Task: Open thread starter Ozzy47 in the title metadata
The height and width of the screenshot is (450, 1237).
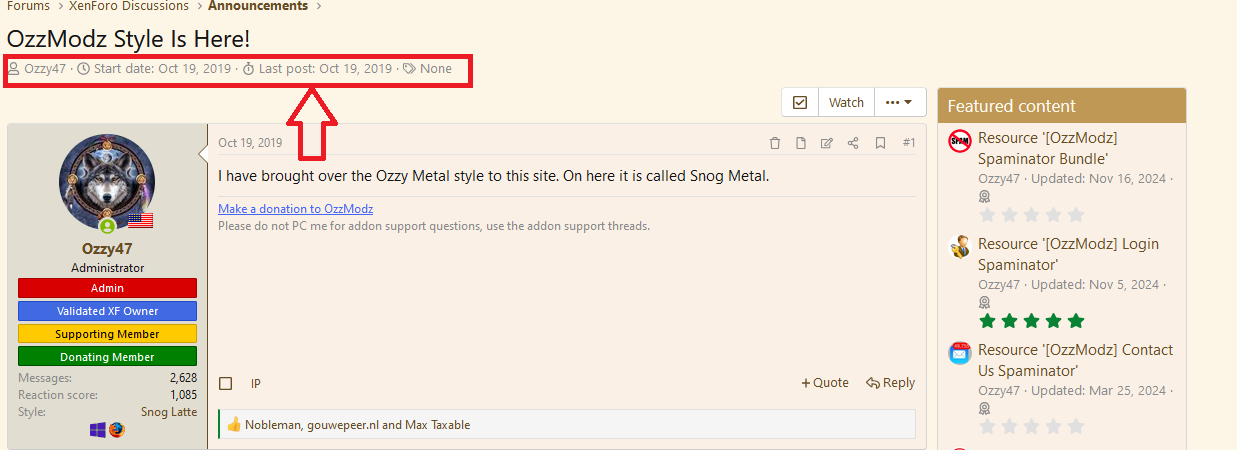Action: (x=45, y=69)
